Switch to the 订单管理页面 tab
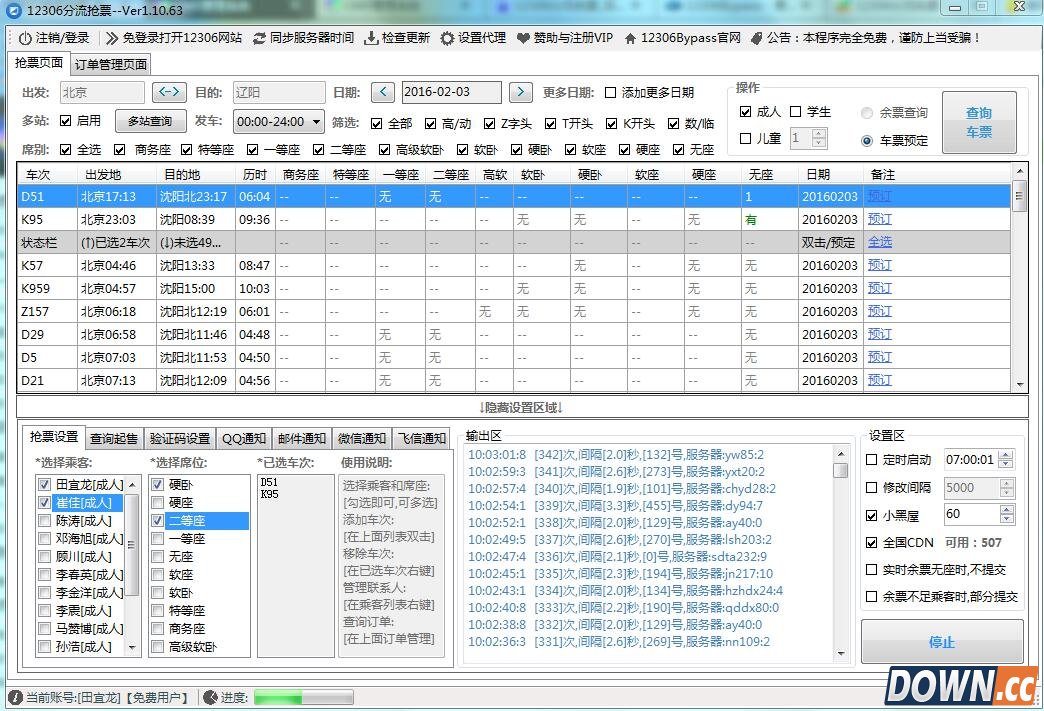 111,62
